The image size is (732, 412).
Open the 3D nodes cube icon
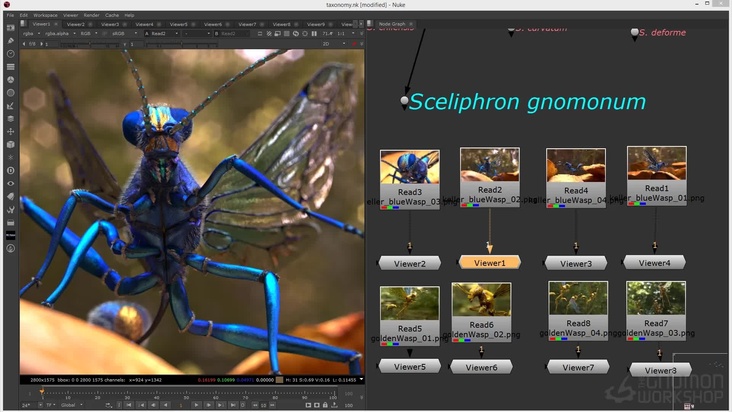(10, 145)
